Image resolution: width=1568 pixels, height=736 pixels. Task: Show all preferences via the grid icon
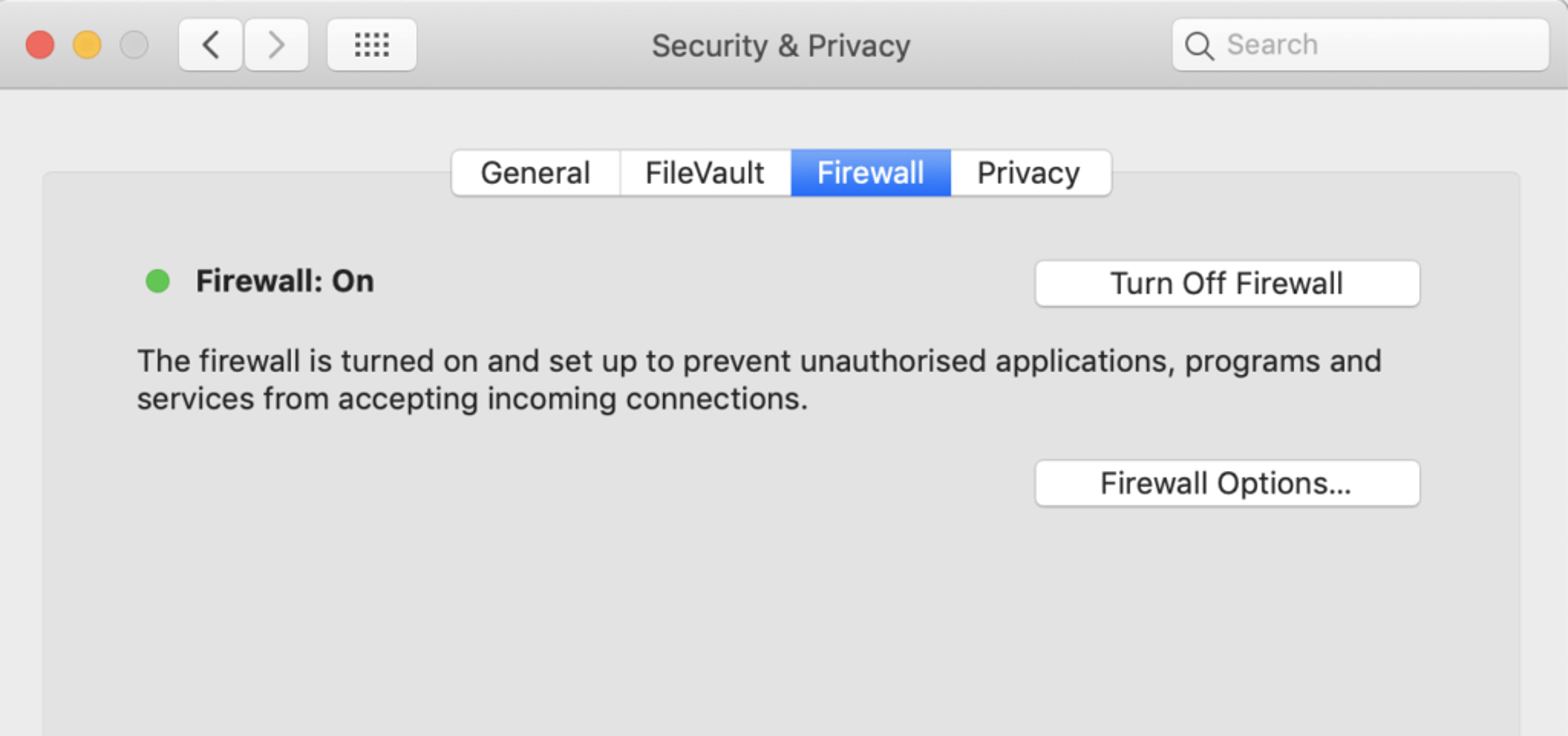[372, 45]
